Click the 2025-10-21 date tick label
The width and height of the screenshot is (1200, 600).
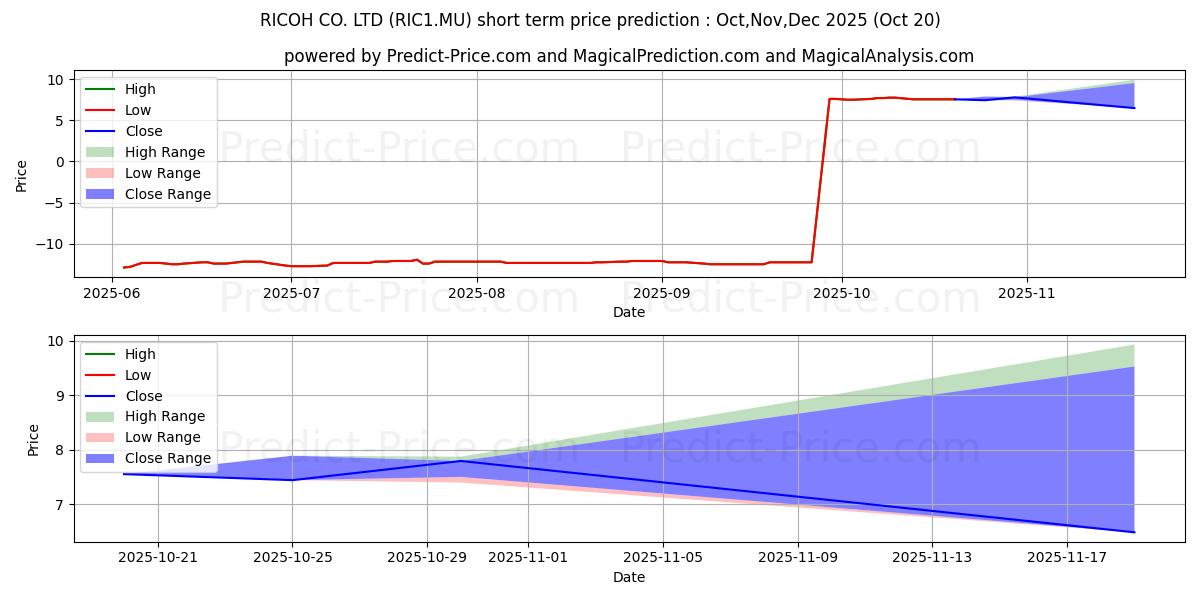click(x=158, y=559)
